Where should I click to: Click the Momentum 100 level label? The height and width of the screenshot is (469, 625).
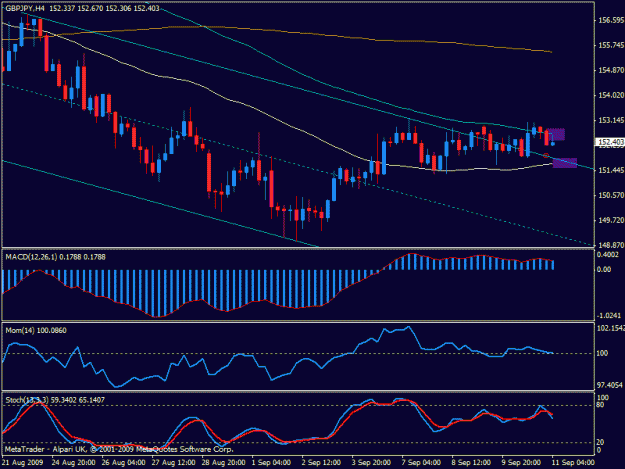[602, 353]
